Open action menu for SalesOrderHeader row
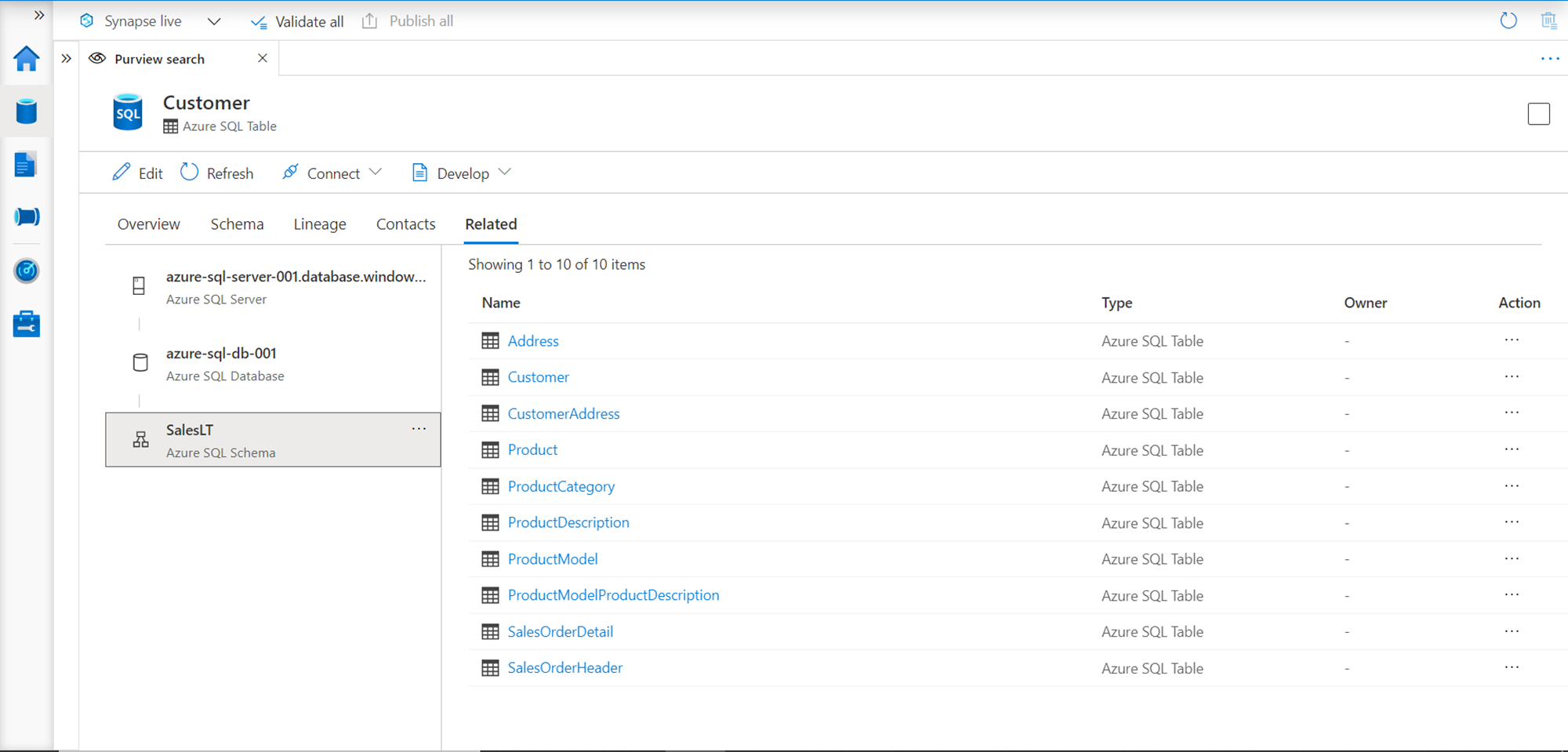 point(1512,667)
